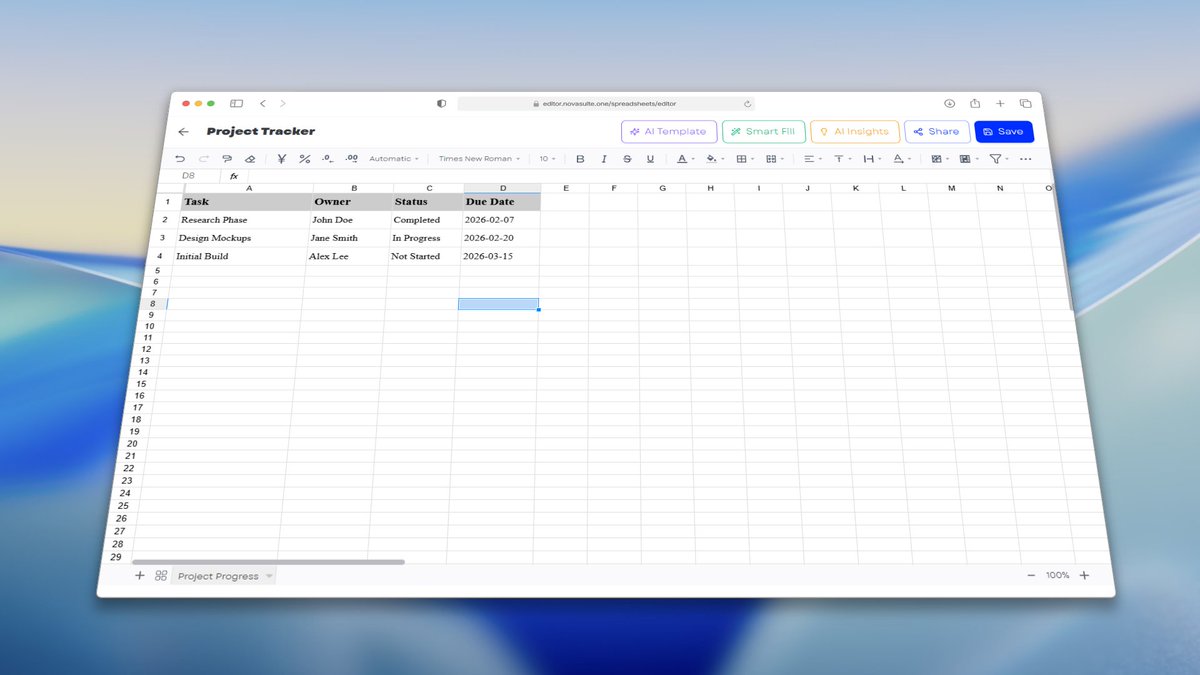The height and width of the screenshot is (675, 1200).
Task: Select the 2026-03-15 cell
Action: click(x=500, y=256)
